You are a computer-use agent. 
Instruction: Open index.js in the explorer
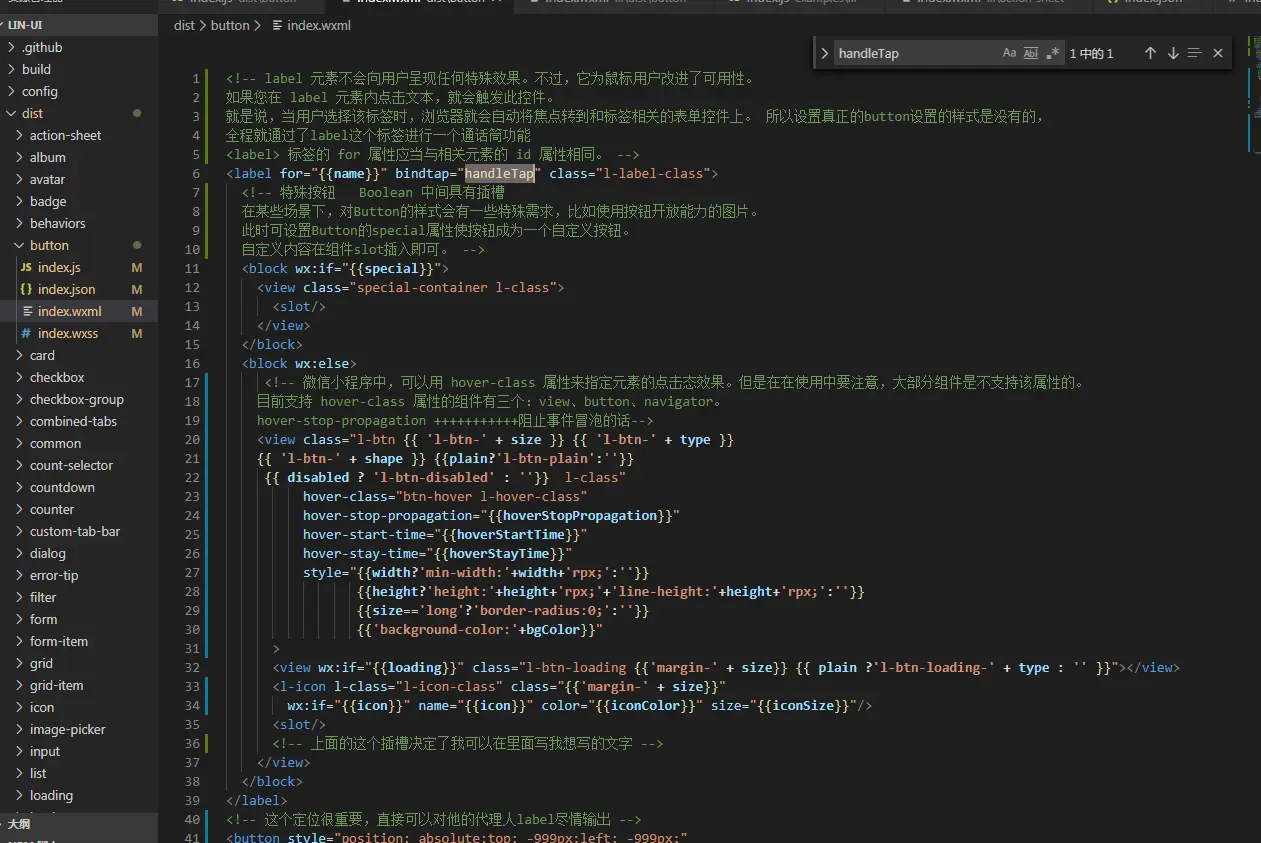[79, 267]
